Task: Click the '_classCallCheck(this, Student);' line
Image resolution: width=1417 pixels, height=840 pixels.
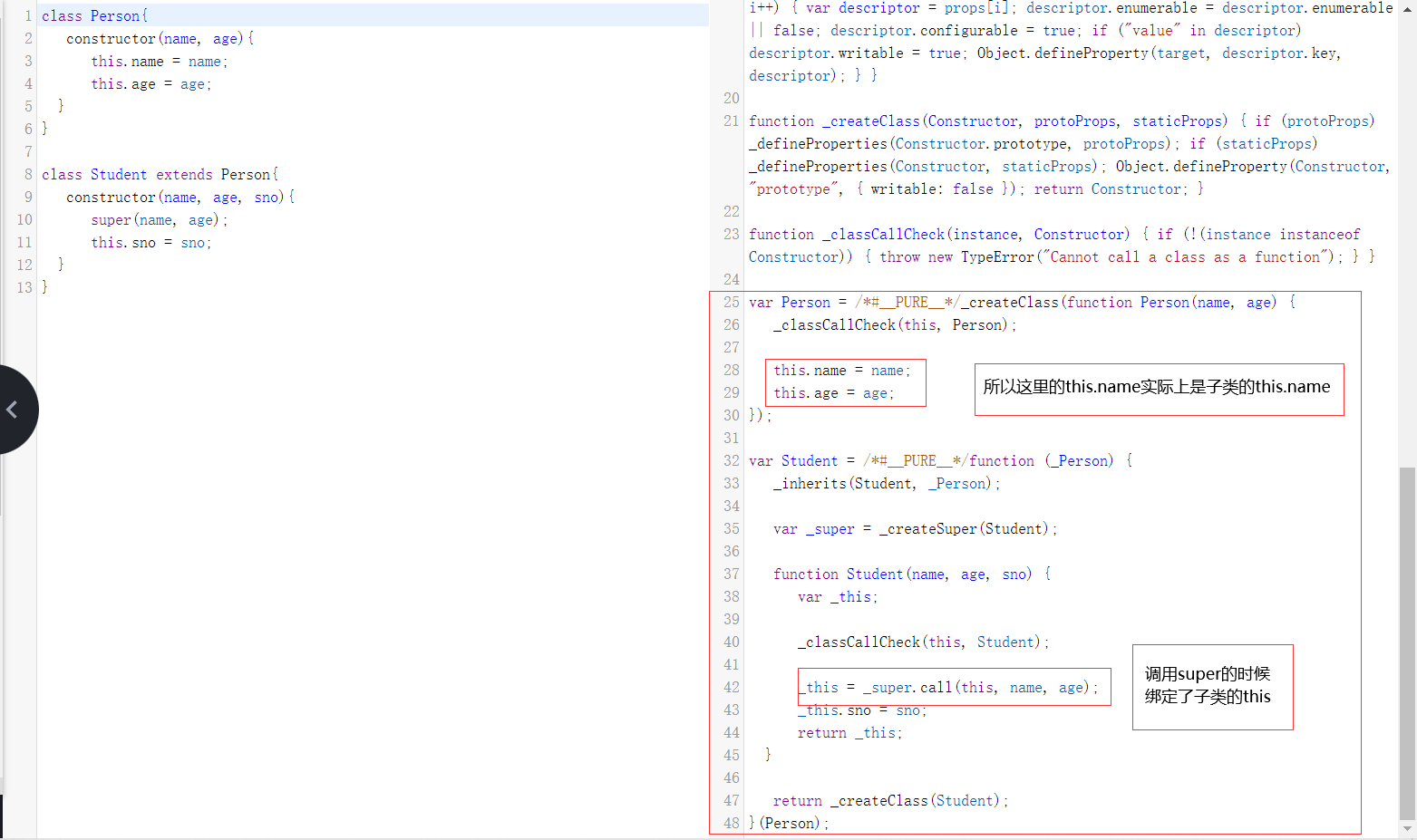Action: point(924,642)
